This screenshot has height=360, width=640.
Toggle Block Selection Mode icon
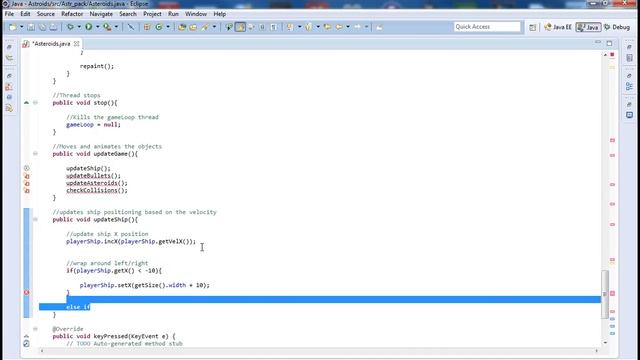(262, 27)
